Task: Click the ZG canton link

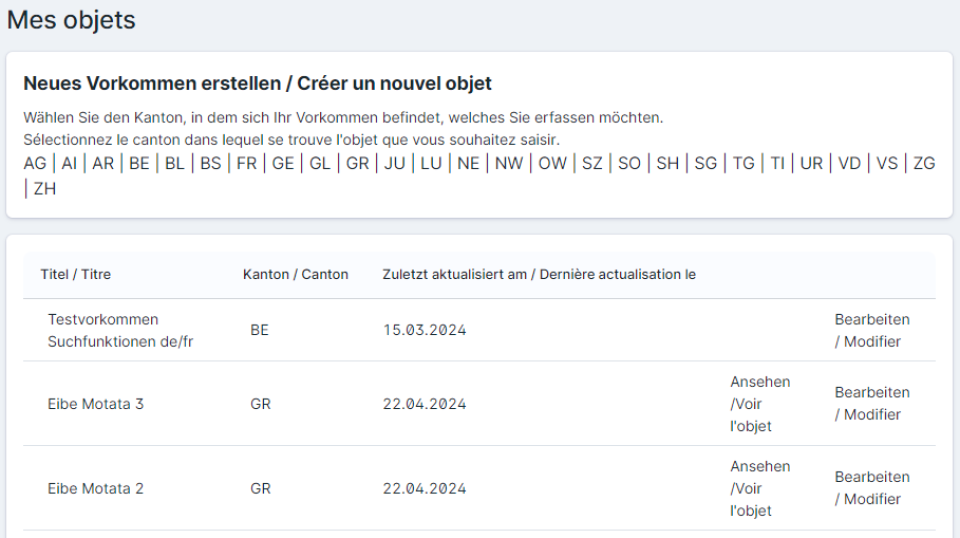Action: click(924, 163)
